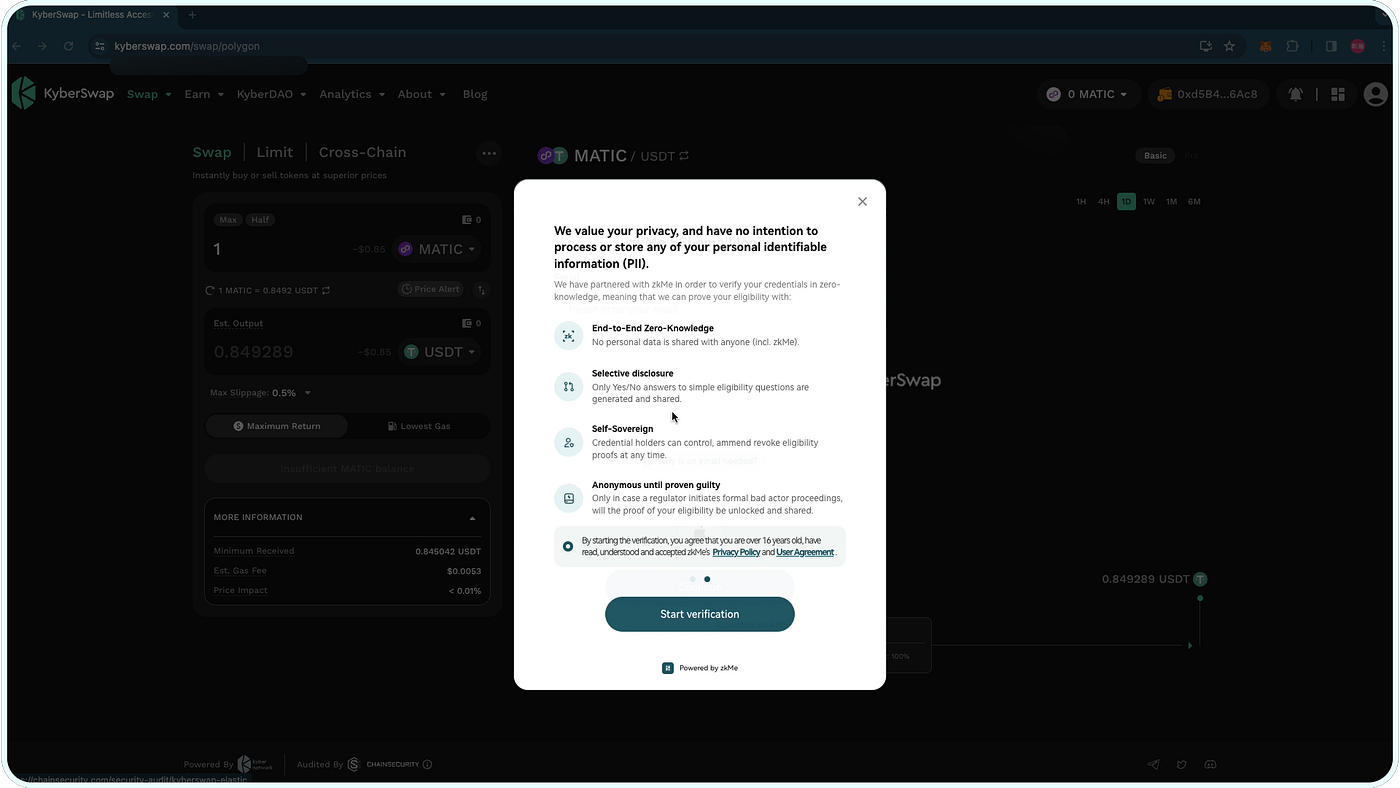The height and width of the screenshot is (788, 1400).
Task: Click the notification bell icon
Action: point(1295,94)
